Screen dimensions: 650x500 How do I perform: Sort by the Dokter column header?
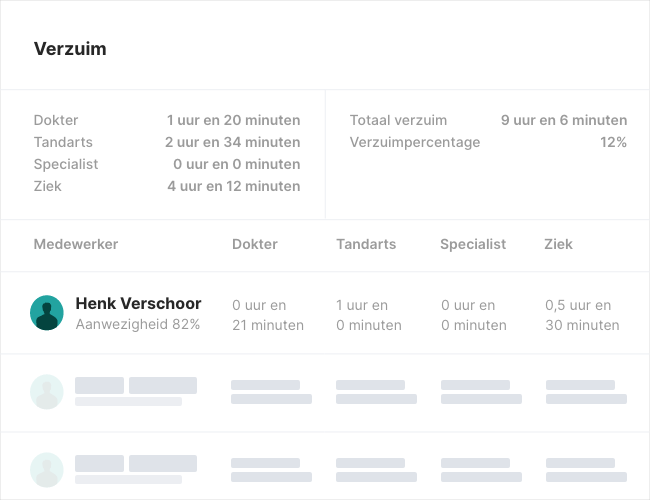pyautogui.click(x=255, y=244)
